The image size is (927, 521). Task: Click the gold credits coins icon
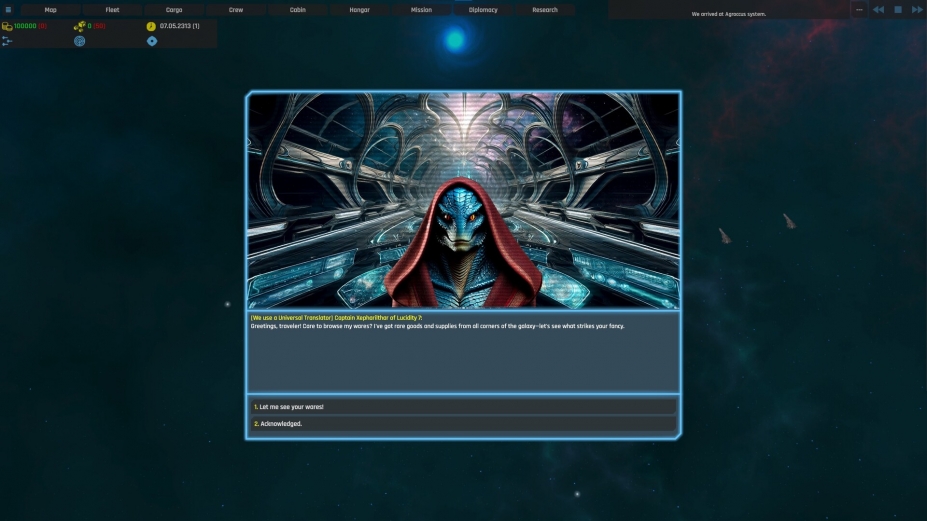(x=7, y=26)
